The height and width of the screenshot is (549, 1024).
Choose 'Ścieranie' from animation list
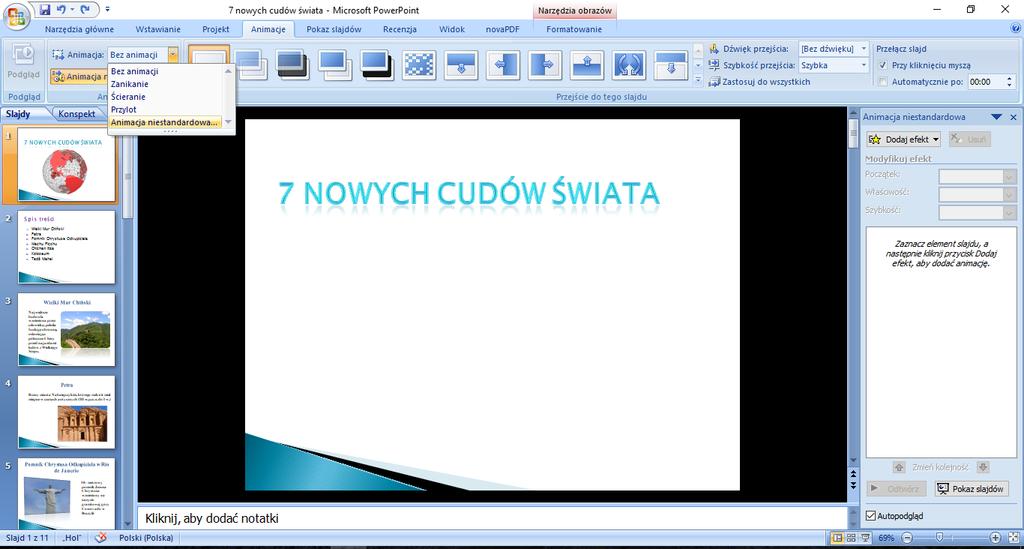[167, 97]
